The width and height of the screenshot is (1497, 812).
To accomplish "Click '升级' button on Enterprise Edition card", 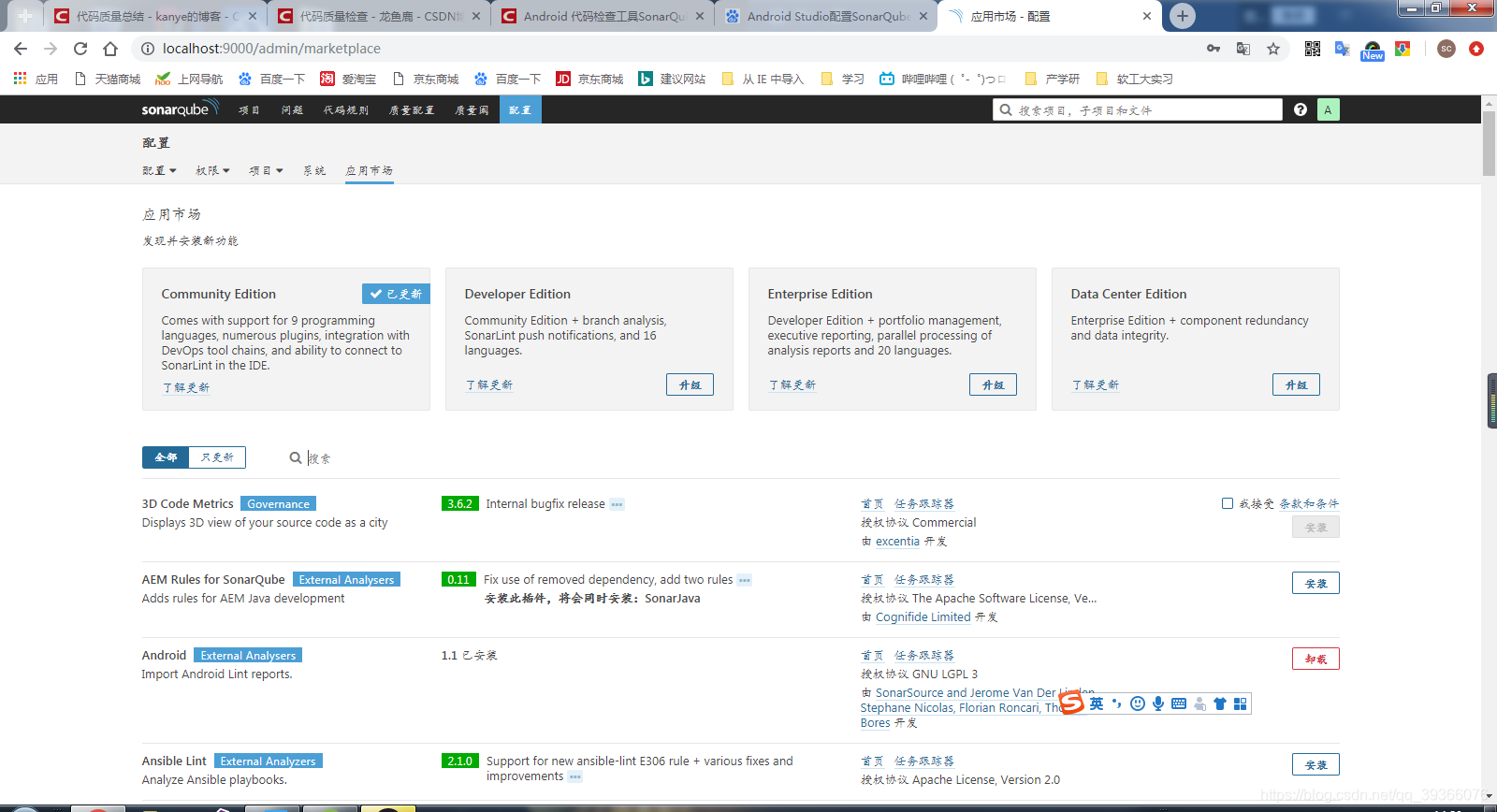I will (993, 384).
